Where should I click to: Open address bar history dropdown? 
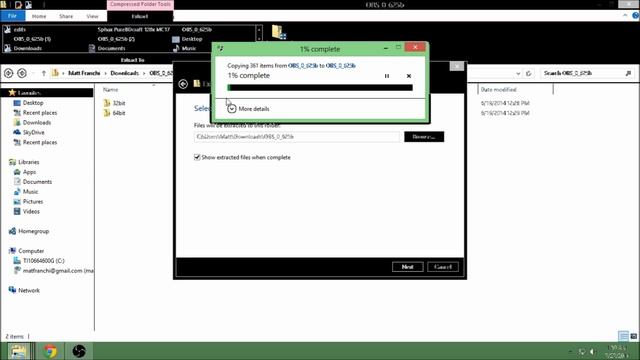pos(518,73)
